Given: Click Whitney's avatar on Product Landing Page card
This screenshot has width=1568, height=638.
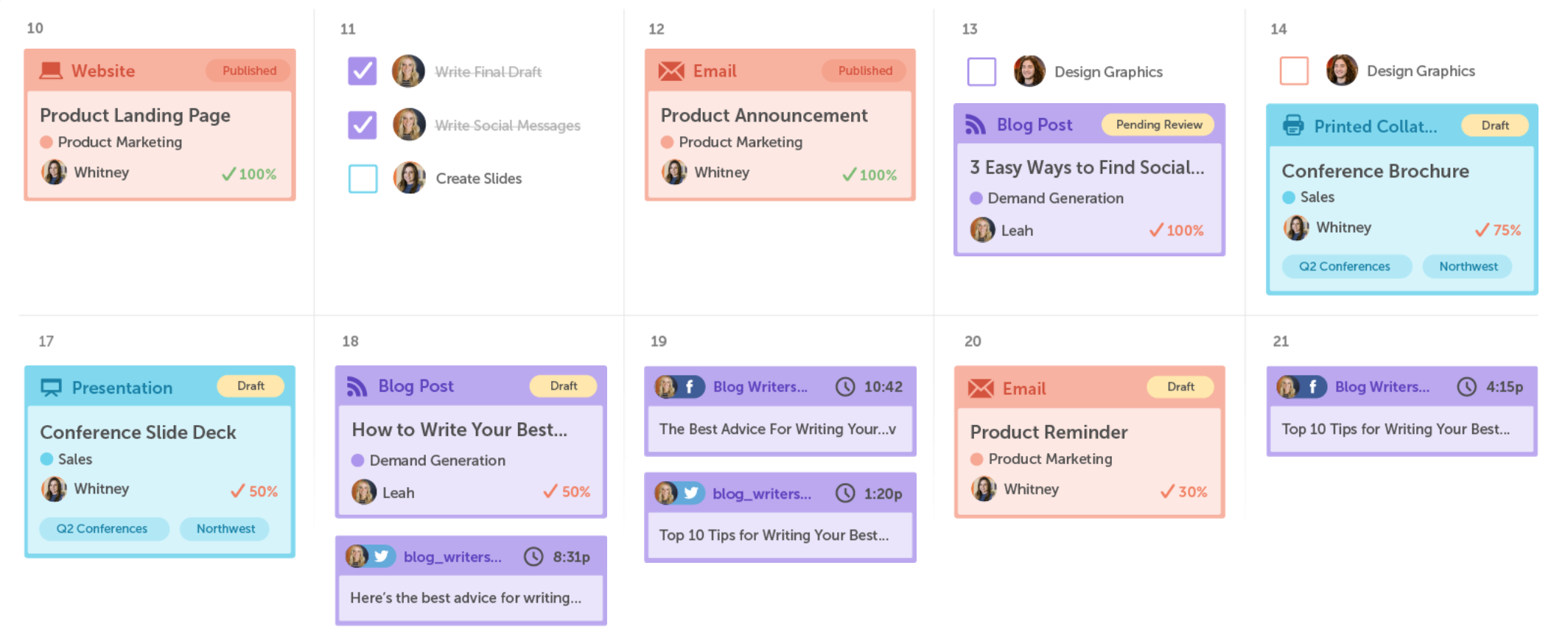Looking at the screenshot, I should click(x=54, y=172).
